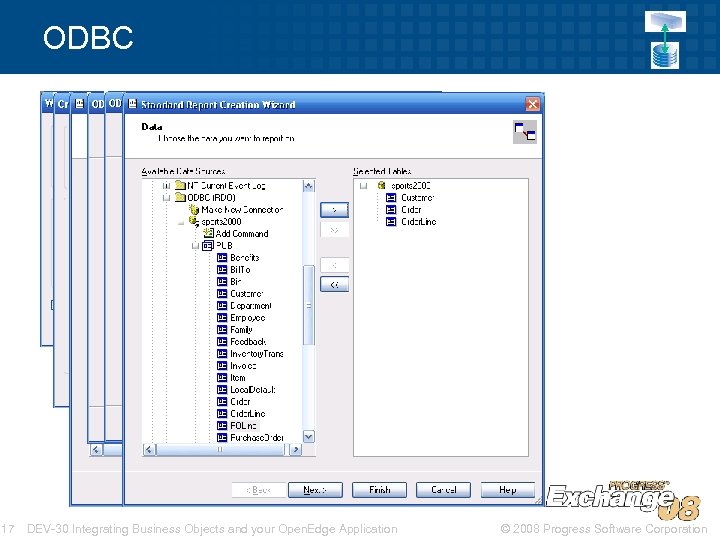The width and height of the screenshot is (720, 540).
Task: Click the Add Command icon
Action: coord(208,233)
